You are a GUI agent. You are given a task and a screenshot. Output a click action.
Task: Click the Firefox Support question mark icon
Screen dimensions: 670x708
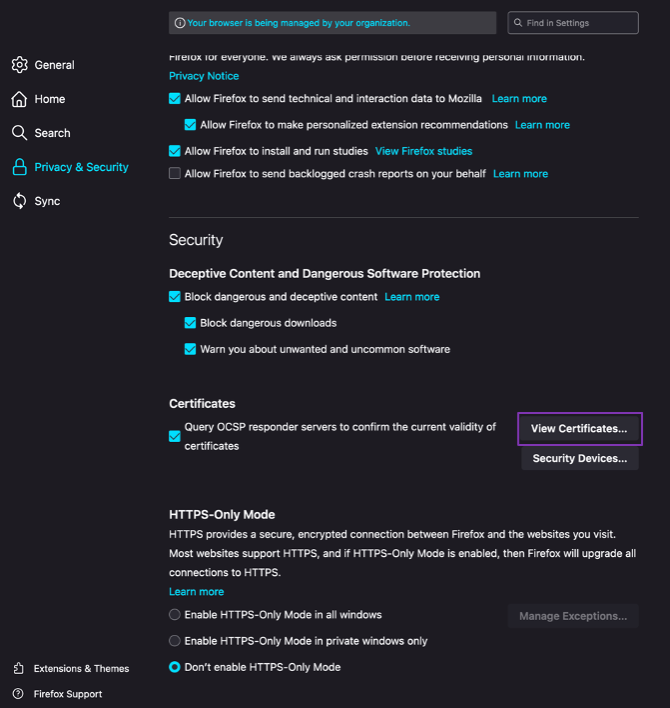pyautogui.click(x=19, y=694)
